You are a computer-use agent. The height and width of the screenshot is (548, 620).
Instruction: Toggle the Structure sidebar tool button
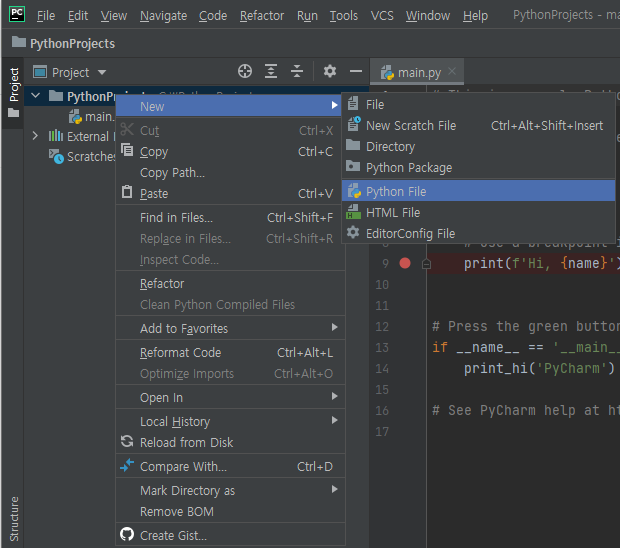[x=14, y=519]
